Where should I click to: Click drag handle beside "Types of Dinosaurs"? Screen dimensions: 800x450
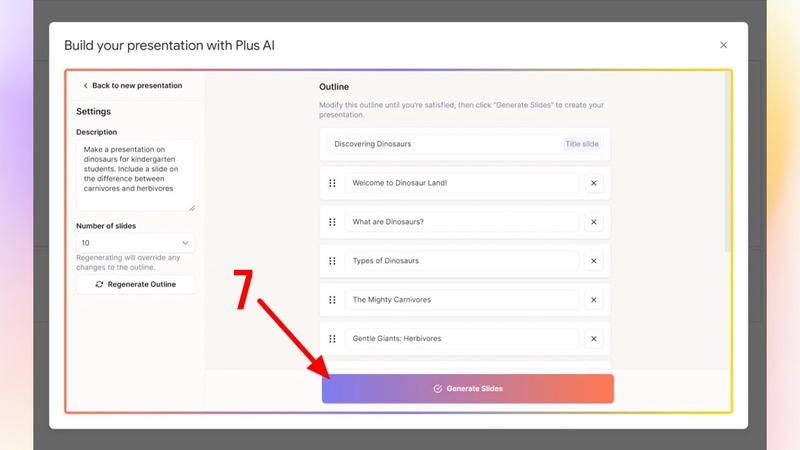pyautogui.click(x=332, y=261)
